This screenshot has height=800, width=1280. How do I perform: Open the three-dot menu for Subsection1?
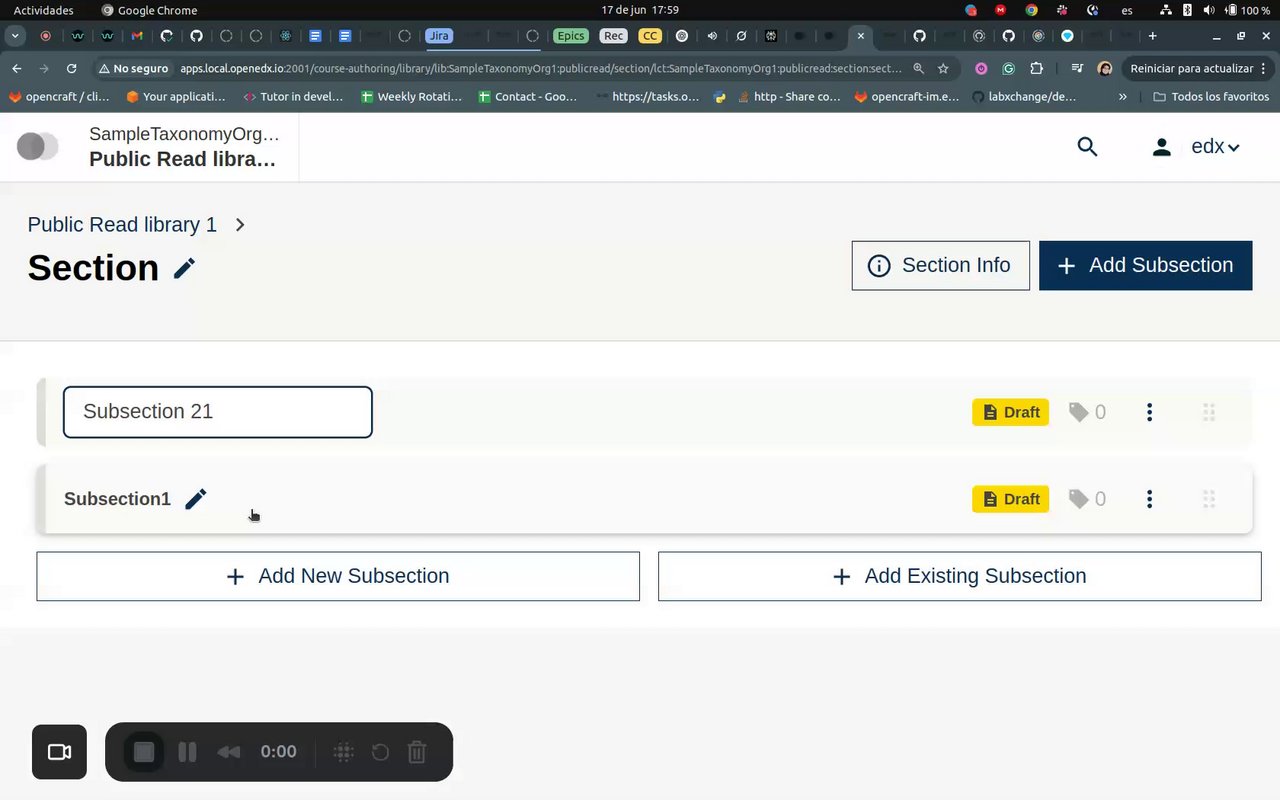[1150, 499]
